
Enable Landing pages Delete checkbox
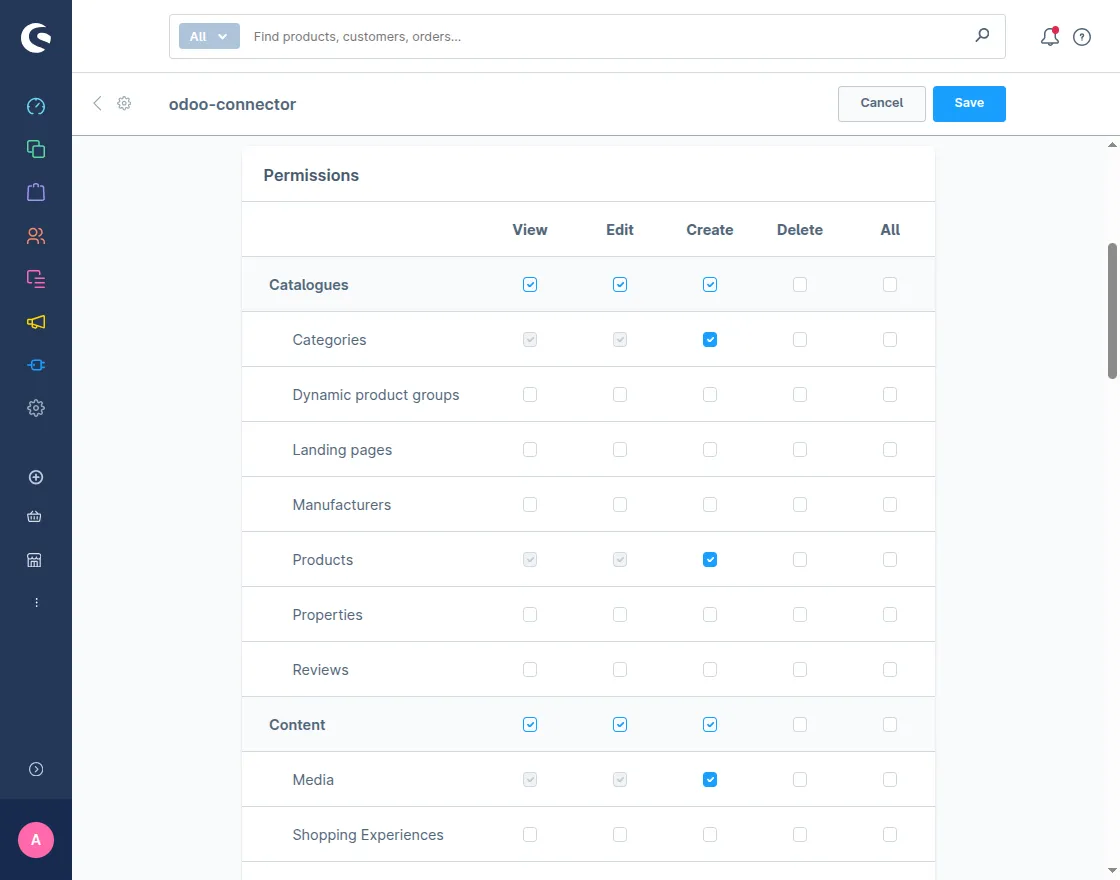click(800, 449)
